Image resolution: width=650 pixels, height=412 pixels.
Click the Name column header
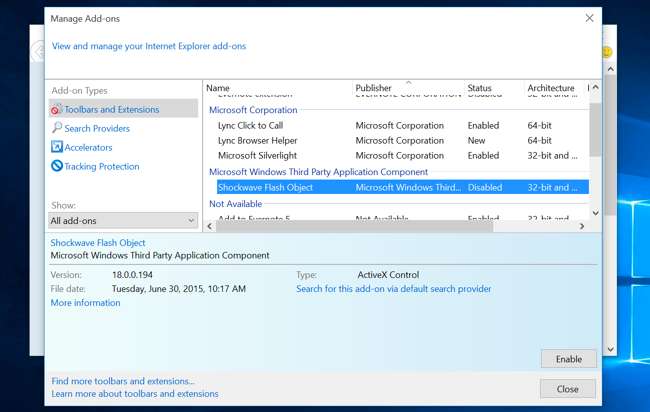pyautogui.click(x=218, y=88)
